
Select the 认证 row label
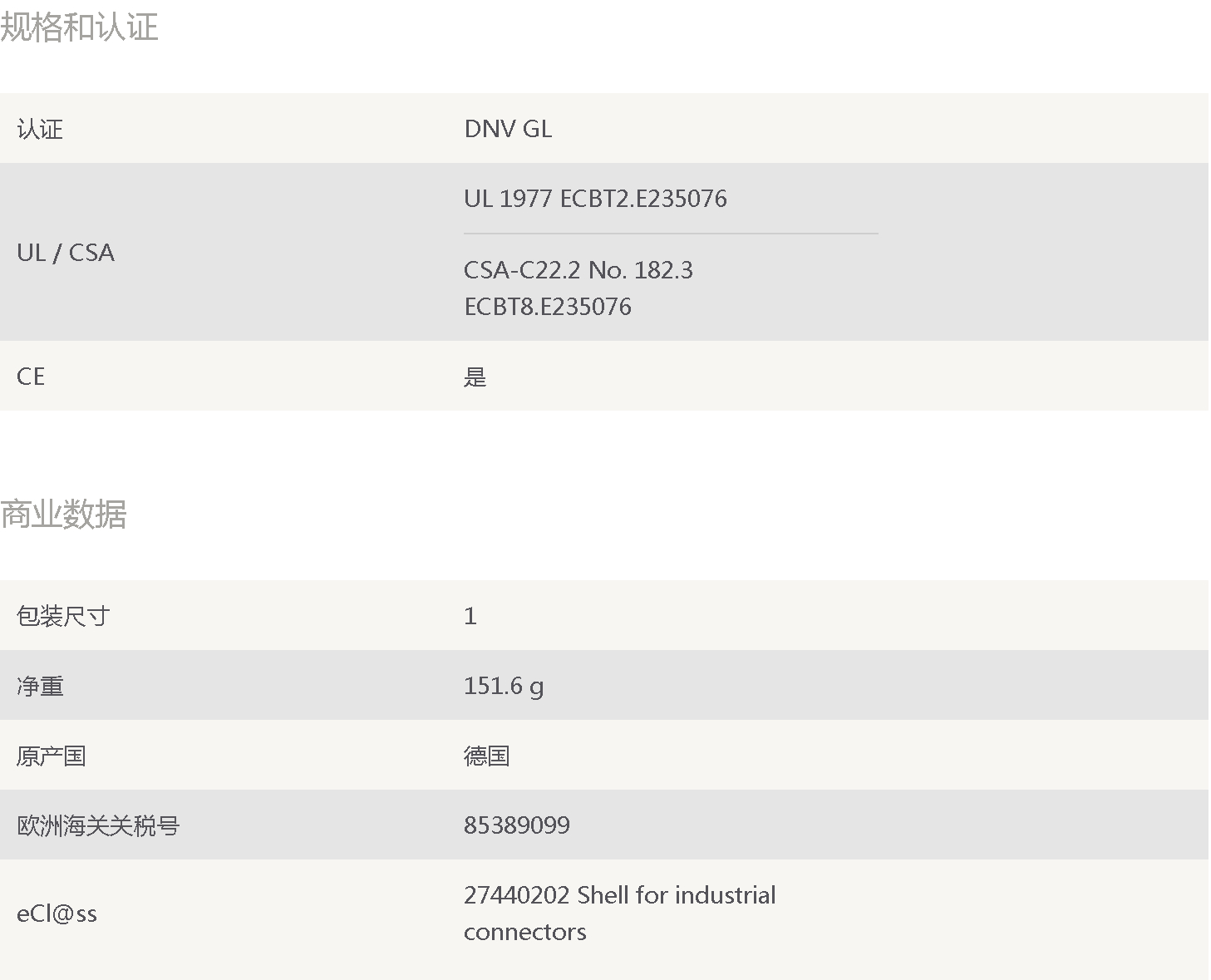40,129
